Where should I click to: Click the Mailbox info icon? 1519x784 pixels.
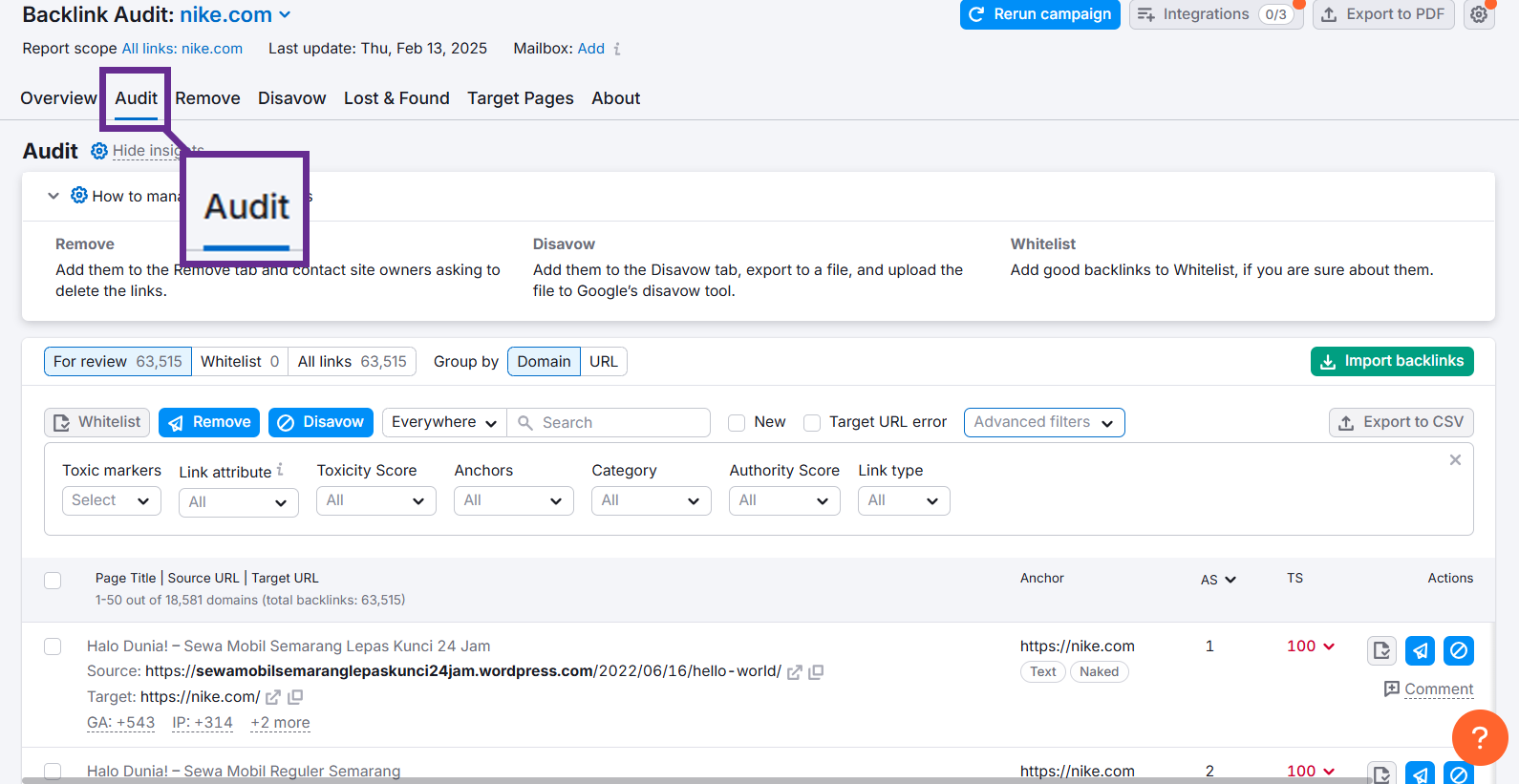[x=617, y=49]
